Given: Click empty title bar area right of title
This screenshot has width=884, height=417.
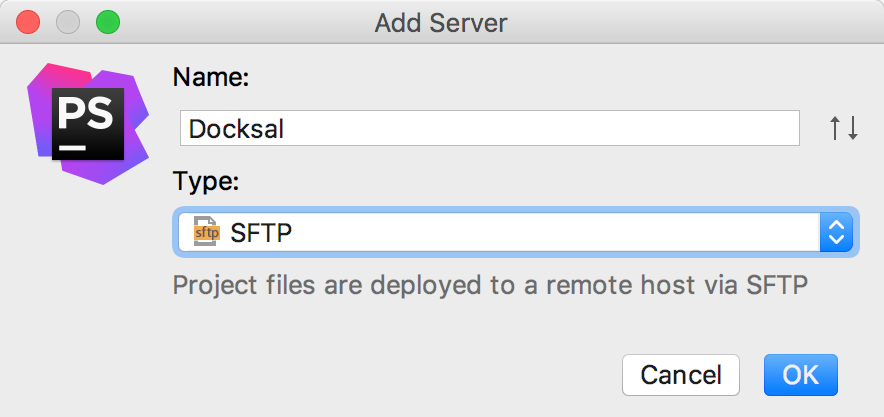Looking at the screenshot, I should [700, 21].
